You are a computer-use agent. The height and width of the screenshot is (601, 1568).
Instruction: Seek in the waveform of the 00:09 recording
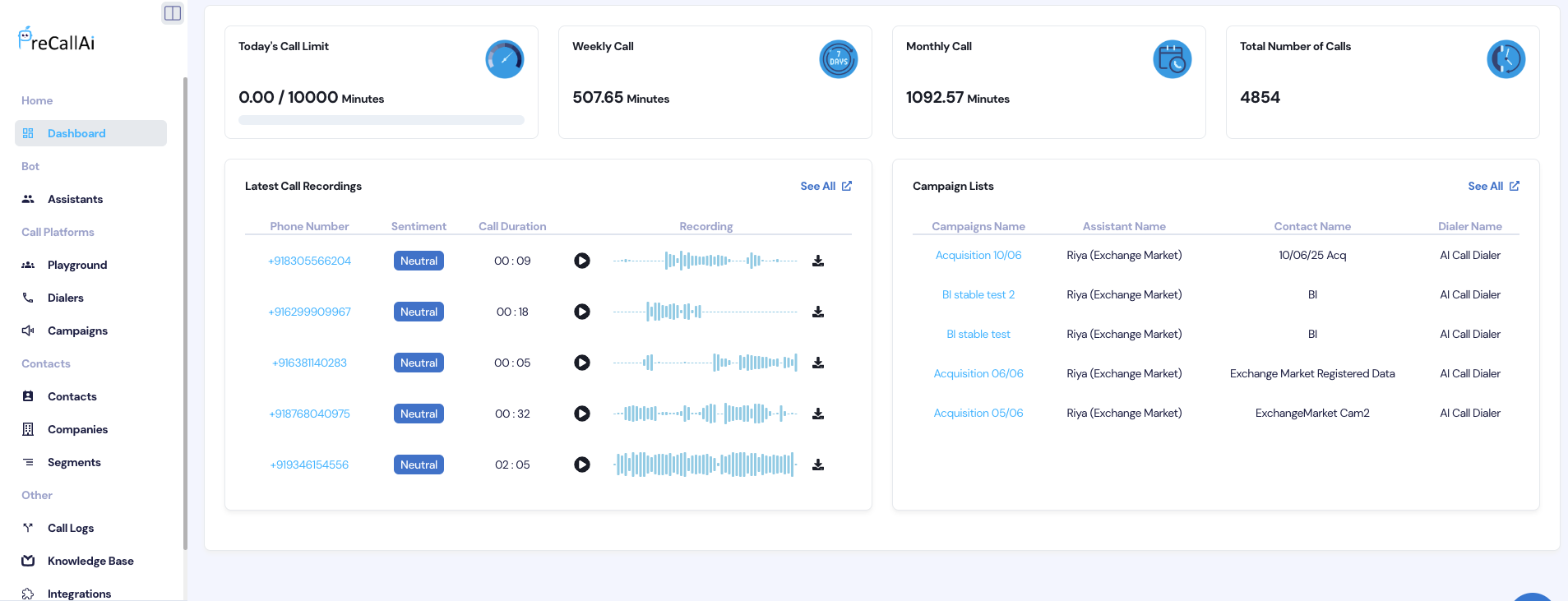pos(705,261)
